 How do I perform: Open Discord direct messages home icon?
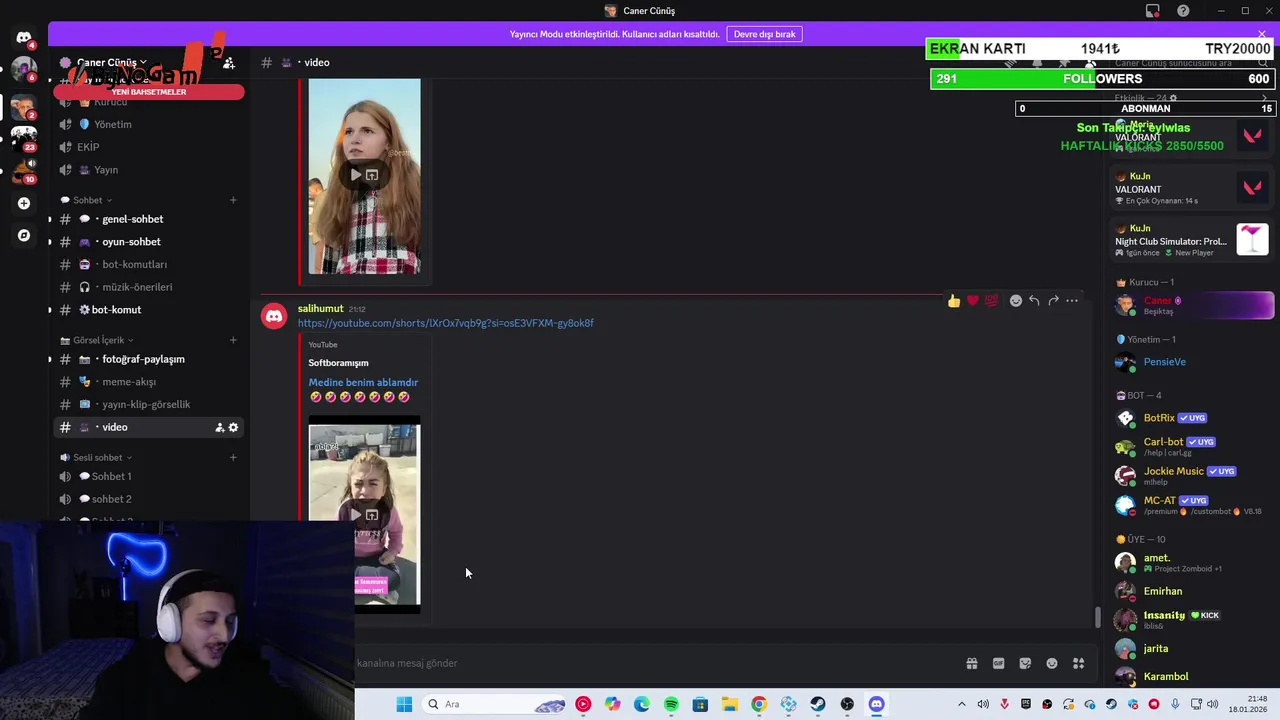click(24, 38)
